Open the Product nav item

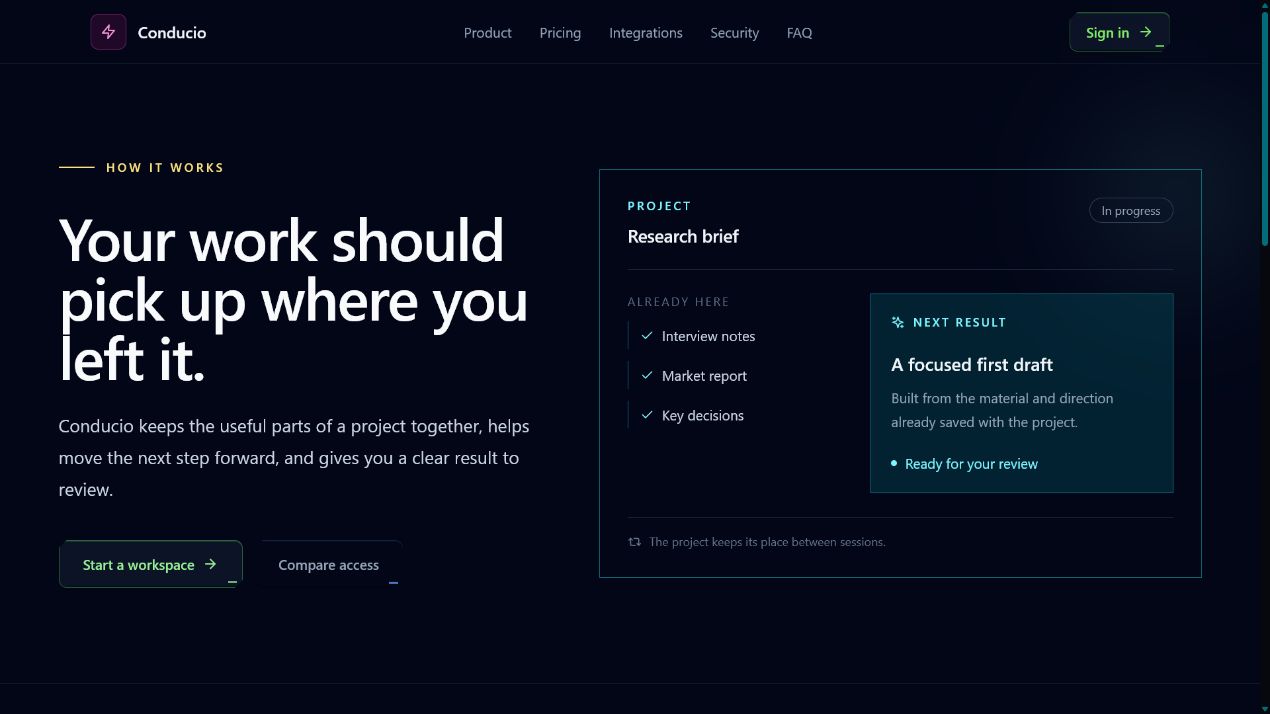488,33
